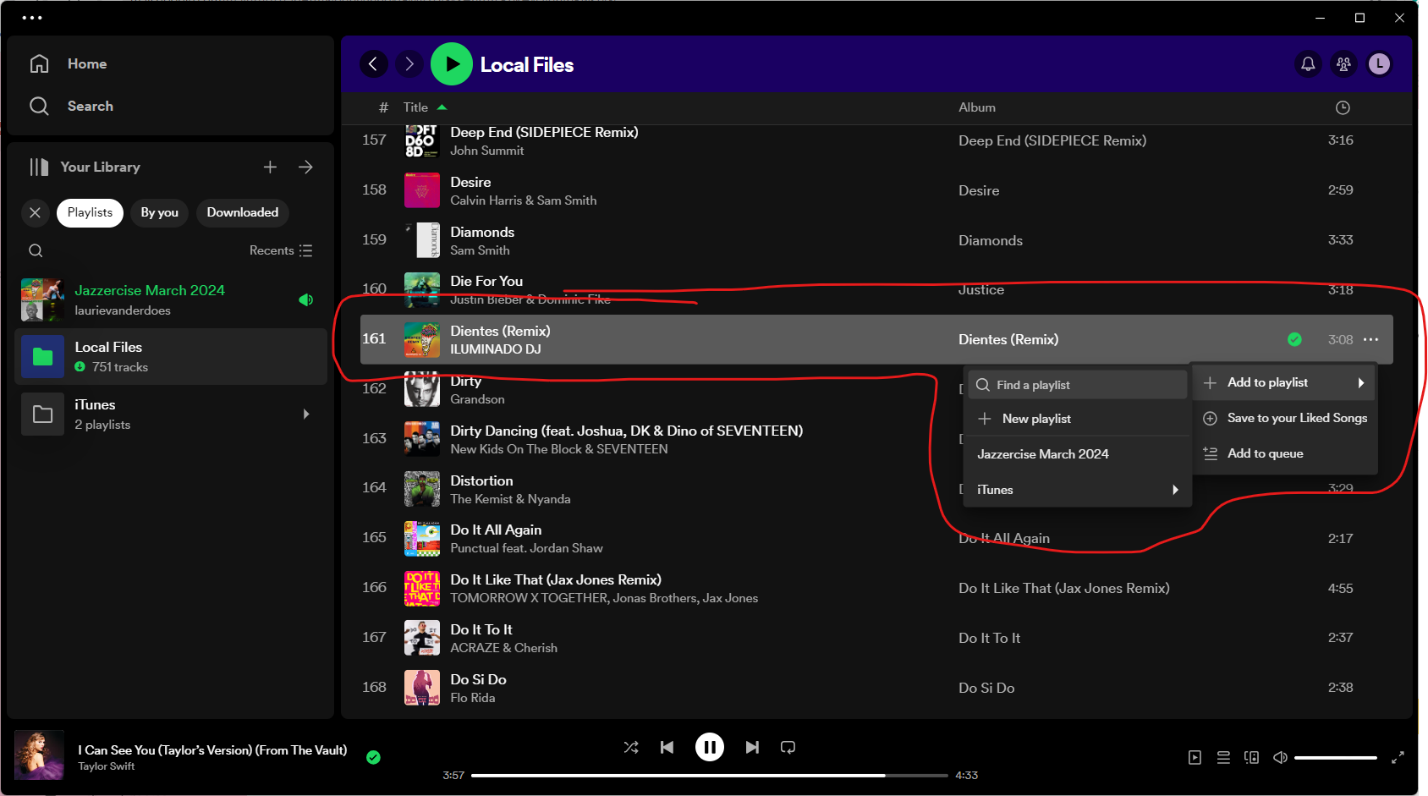Open Calvin Harris & Sam Smith artist link
The height and width of the screenshot is (796, 1428).
point(523,201)
